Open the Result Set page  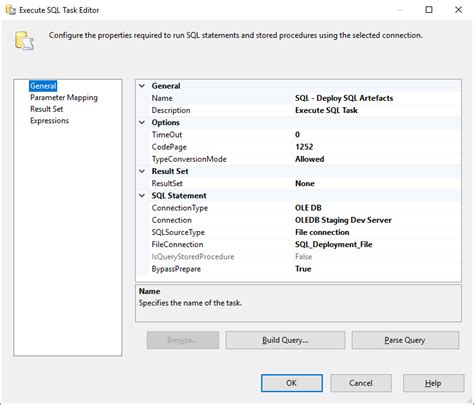click(x=46, y=109)
